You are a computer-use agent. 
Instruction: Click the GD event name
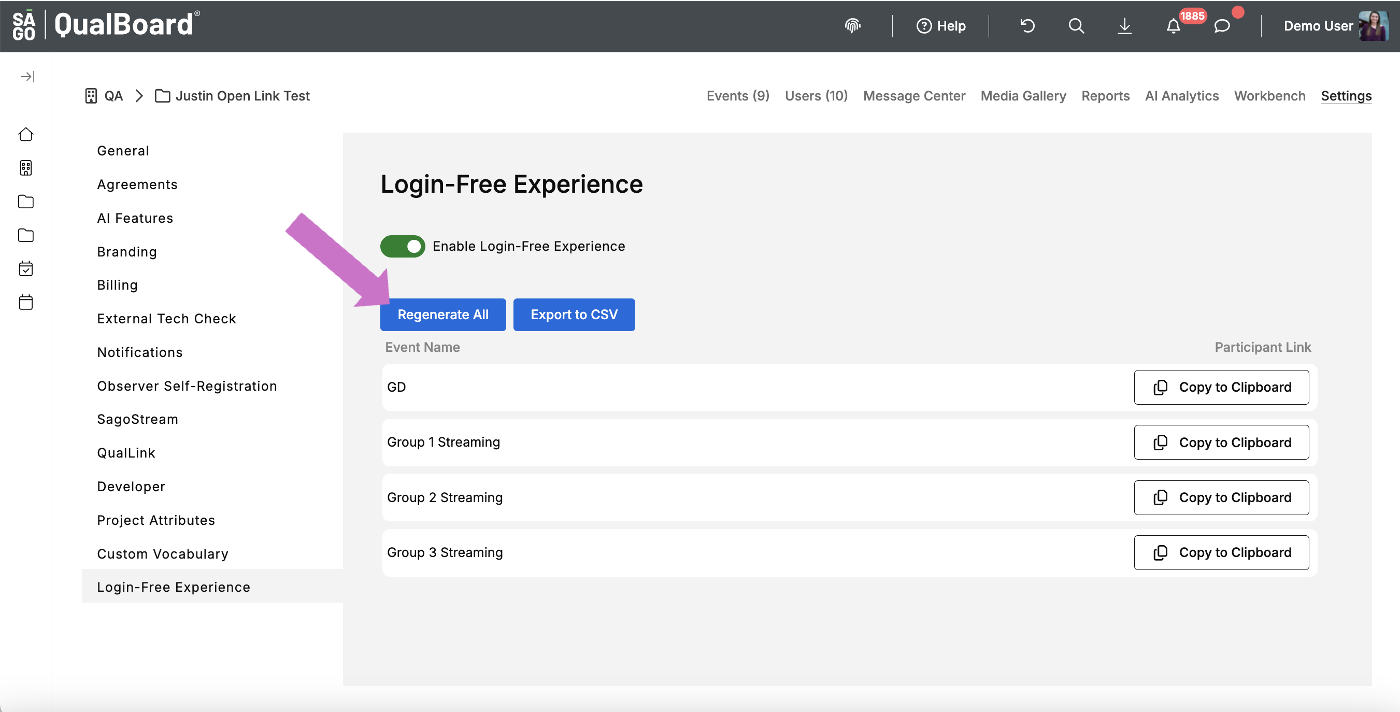[x=397, y=387]
